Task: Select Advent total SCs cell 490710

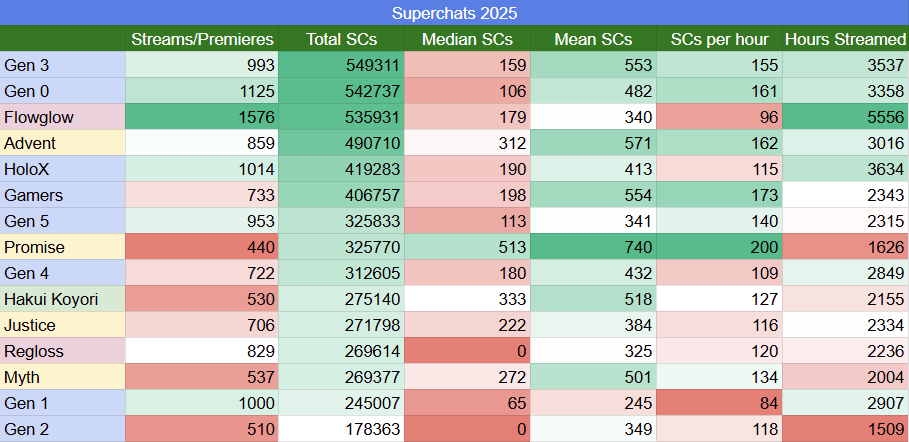Action: click(x=341, y=143)
